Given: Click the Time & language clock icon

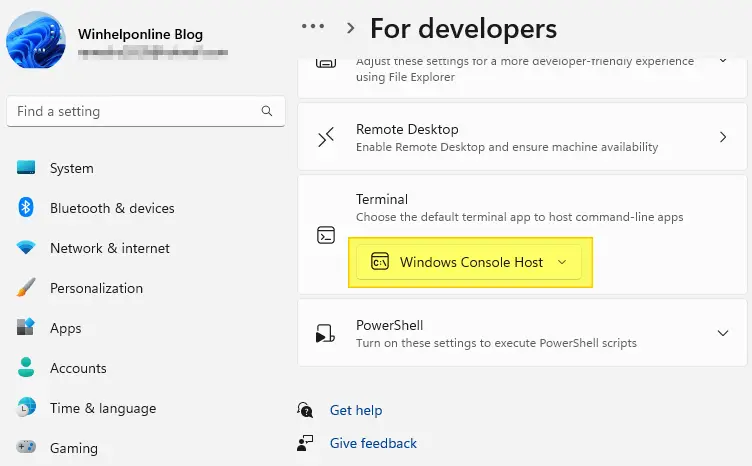Looking at the screenshot, I should [26, 407].
